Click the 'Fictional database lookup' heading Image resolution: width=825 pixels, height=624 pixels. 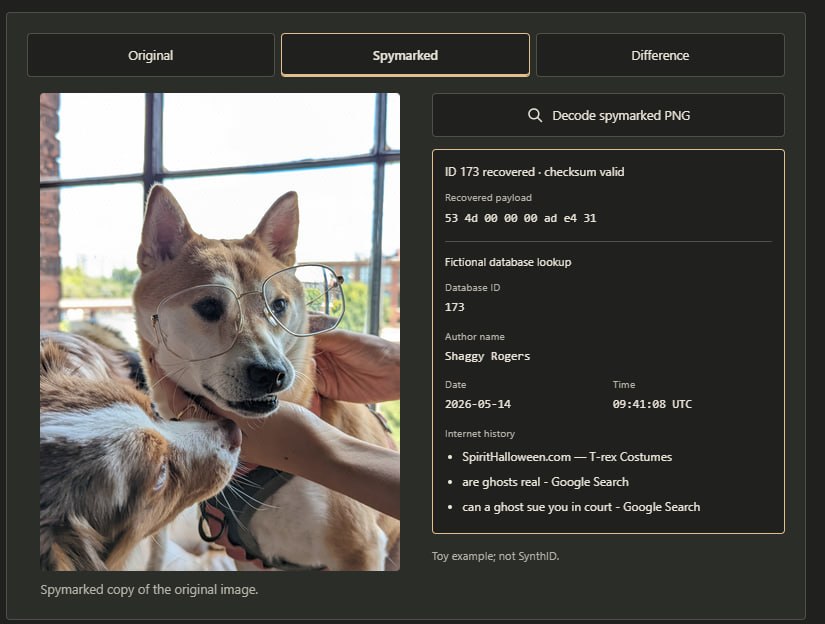508,262
